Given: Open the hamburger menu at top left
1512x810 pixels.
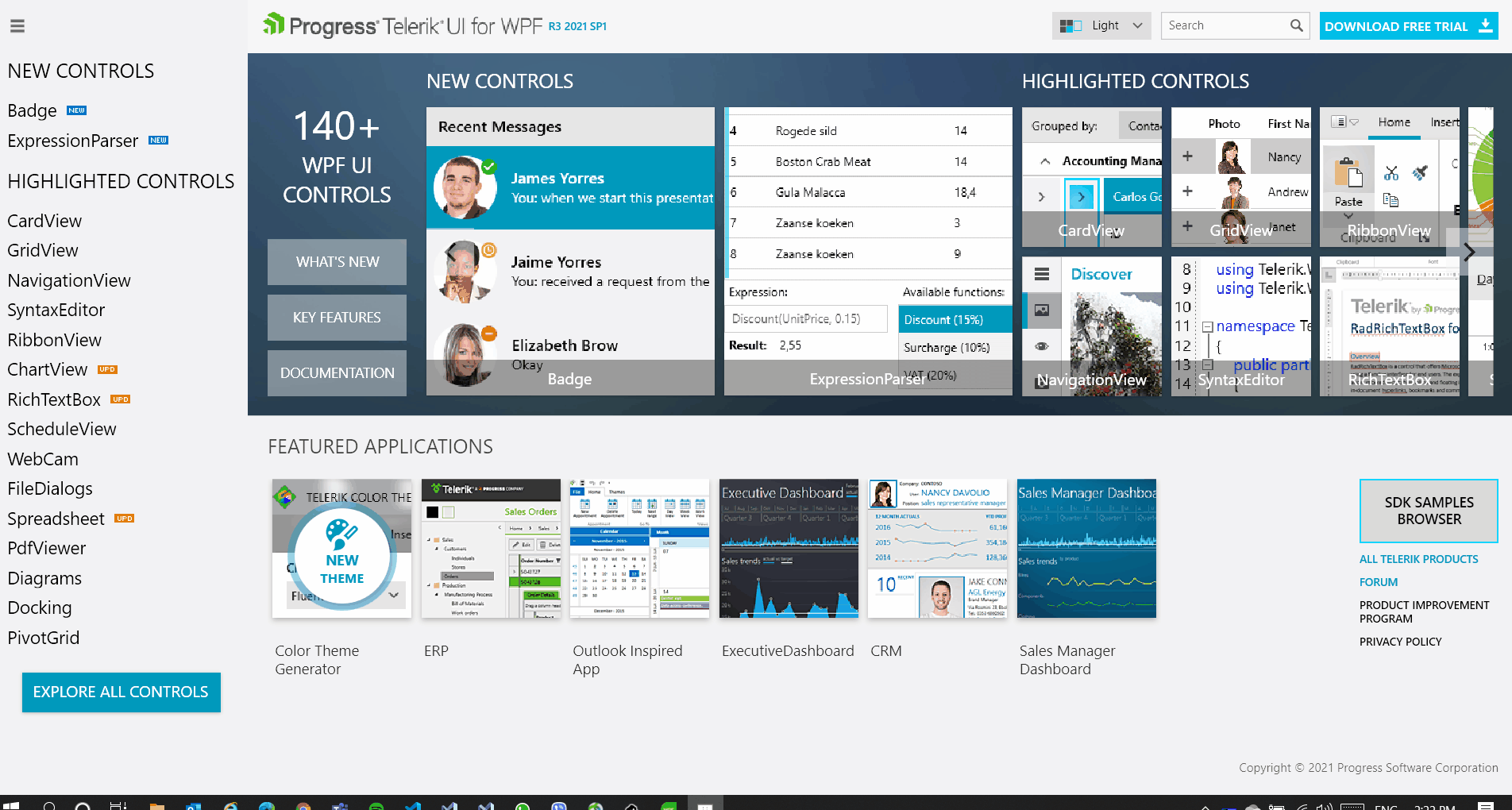Looking at the screenshot, I should [x=17, y=26].
